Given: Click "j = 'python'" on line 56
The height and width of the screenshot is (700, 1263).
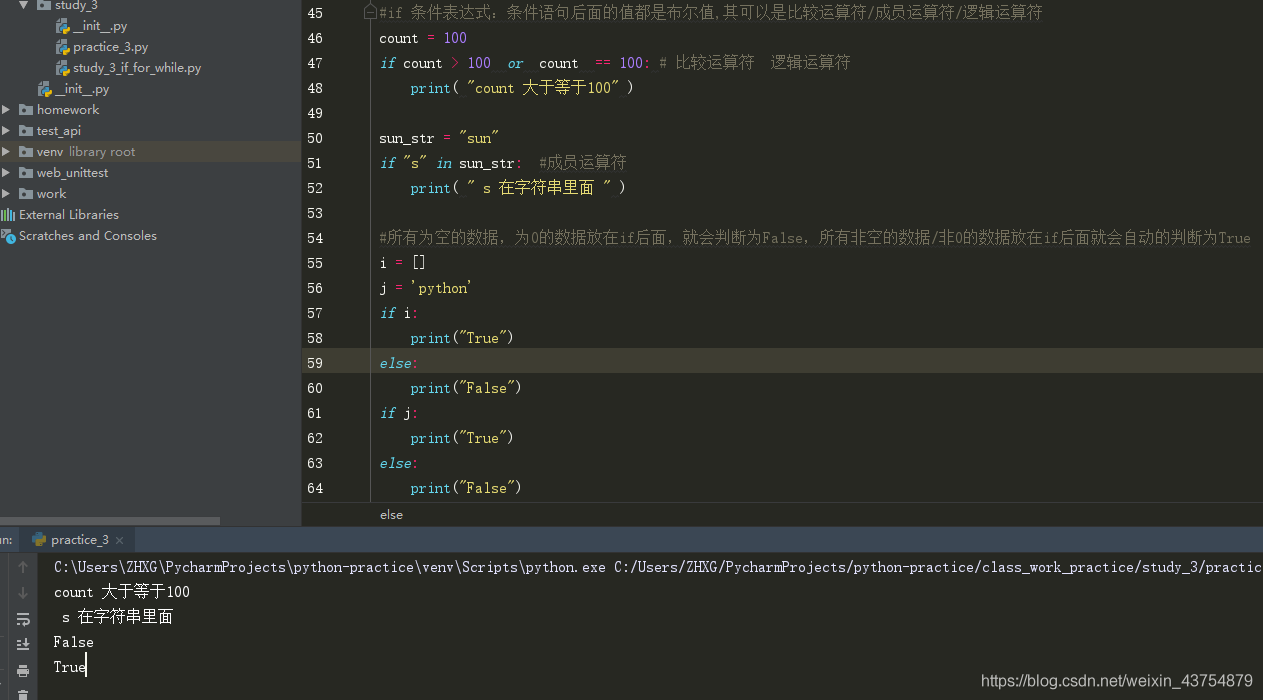Looking at the screenshot, I should click(425, 288).
